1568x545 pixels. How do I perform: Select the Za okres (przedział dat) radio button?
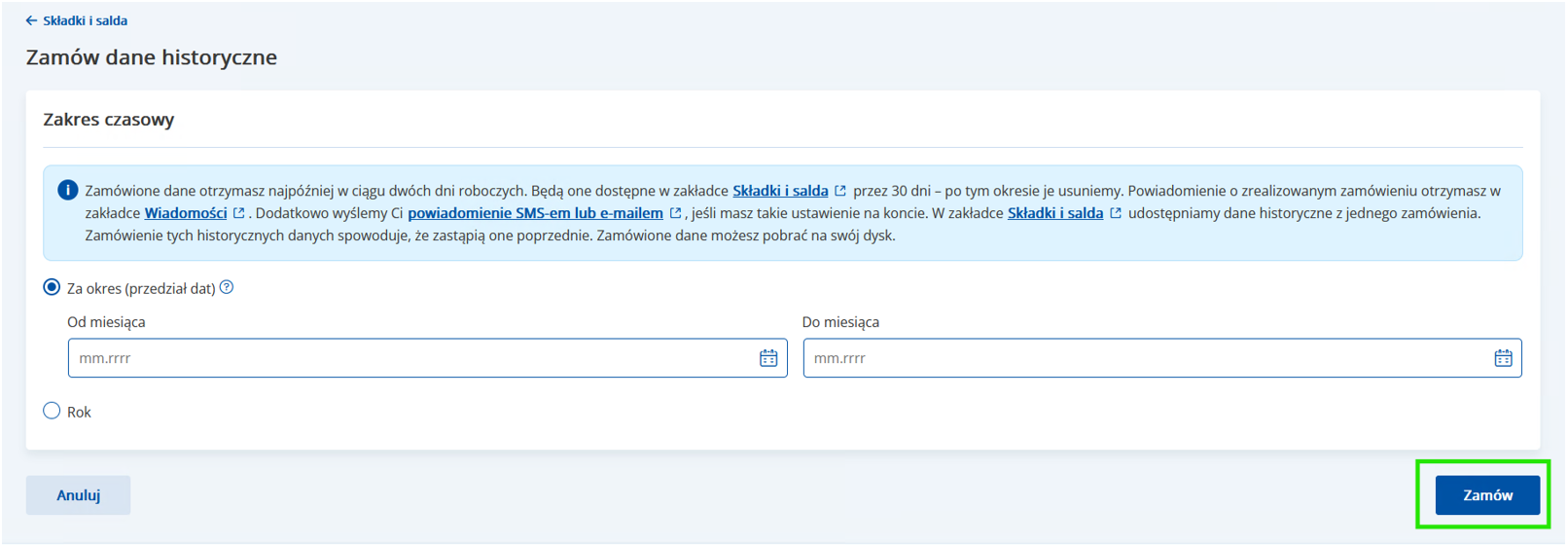(52, 287)
